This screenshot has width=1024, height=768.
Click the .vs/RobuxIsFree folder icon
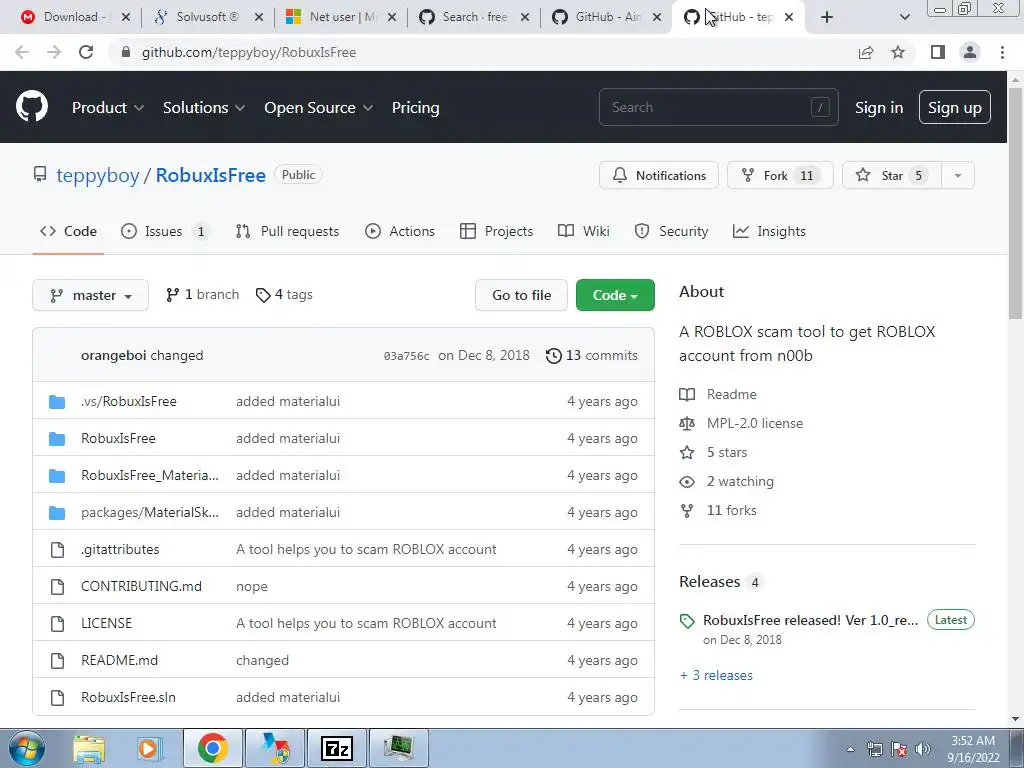pyautogui.click(x=57, y=402)
